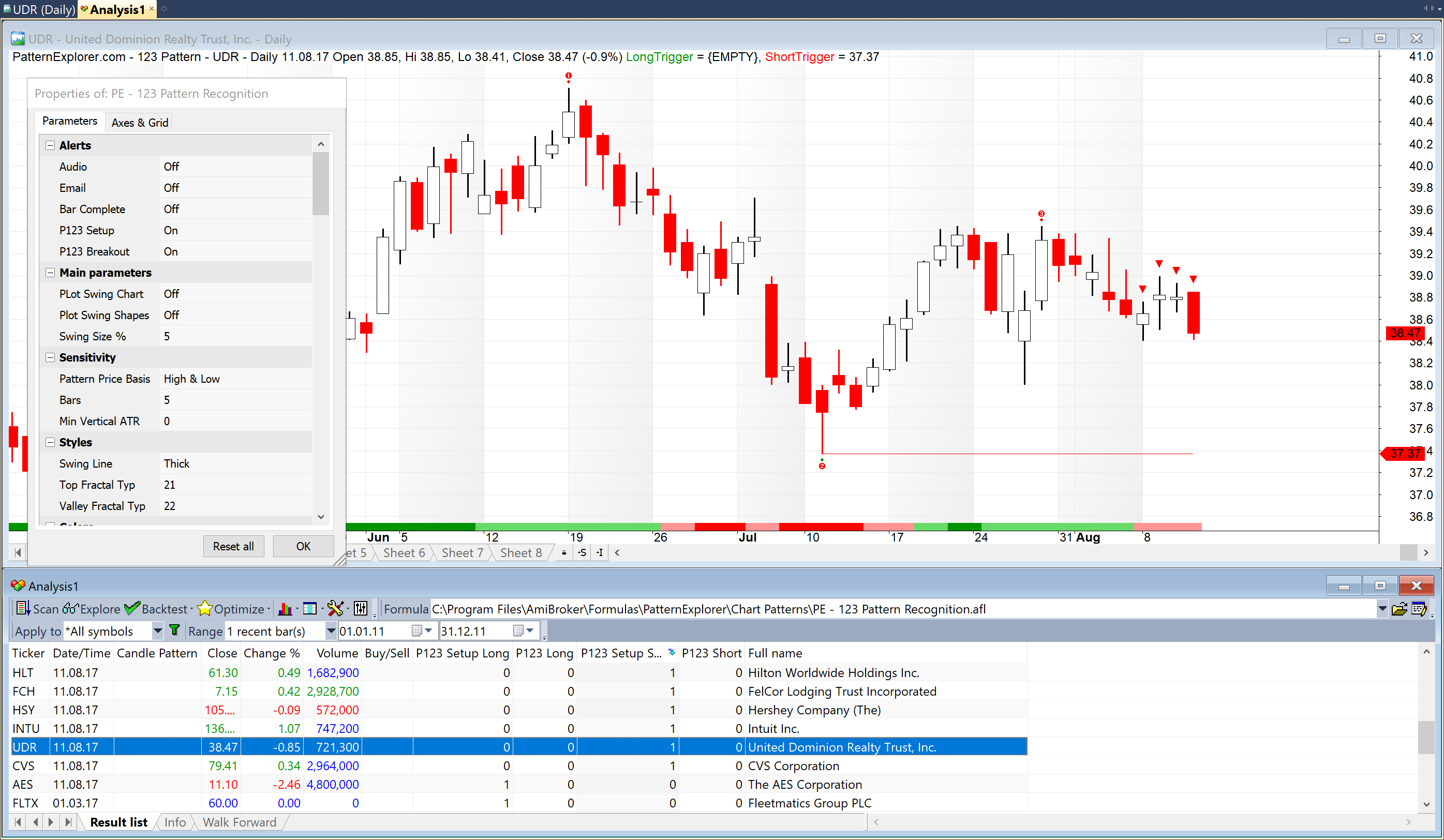Go to previous result tab arrow

tap(36, 822)
